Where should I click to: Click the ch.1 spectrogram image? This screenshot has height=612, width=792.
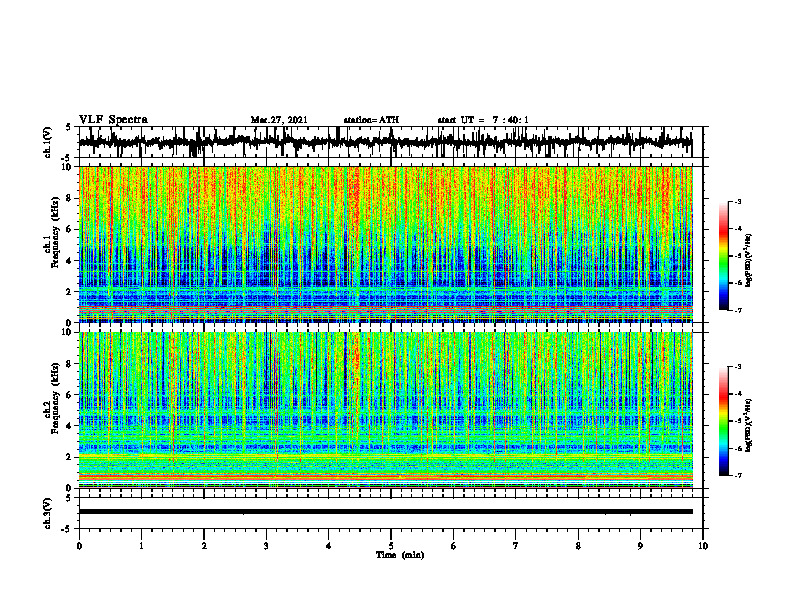pyautogui.click(x=385, y=244)
